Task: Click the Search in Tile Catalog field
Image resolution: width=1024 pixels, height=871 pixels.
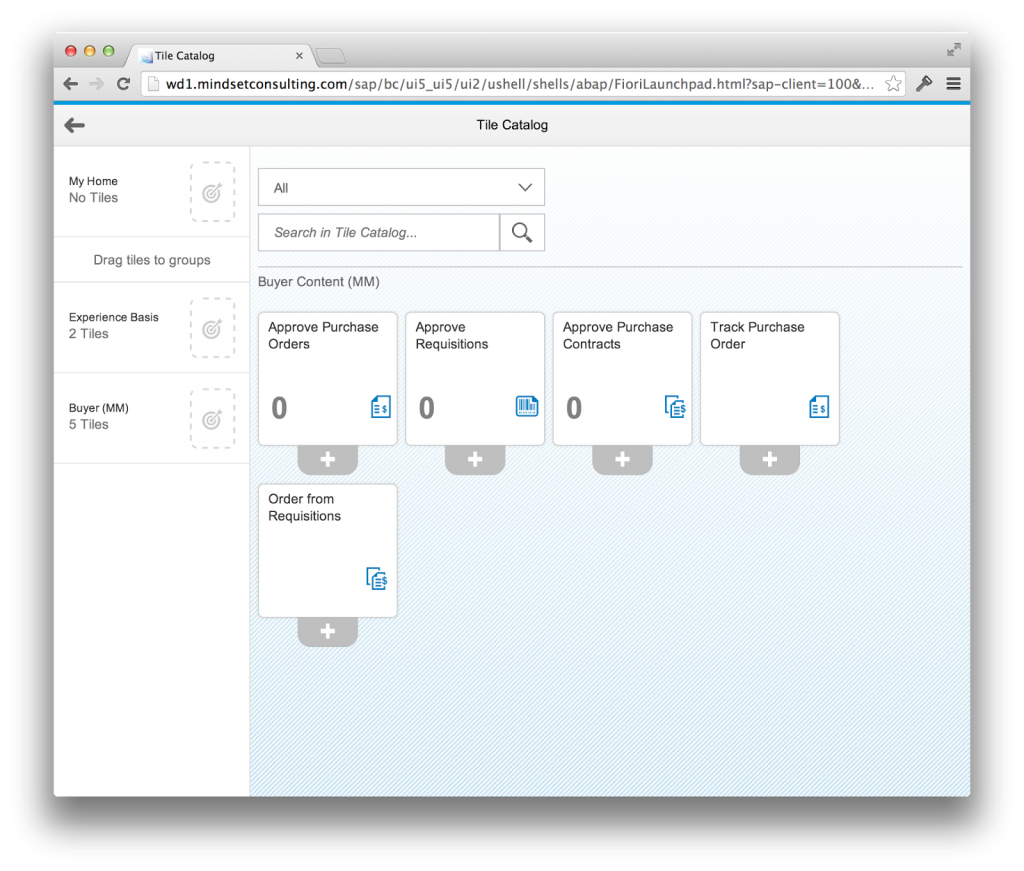Action: click(x=379, y=232)
